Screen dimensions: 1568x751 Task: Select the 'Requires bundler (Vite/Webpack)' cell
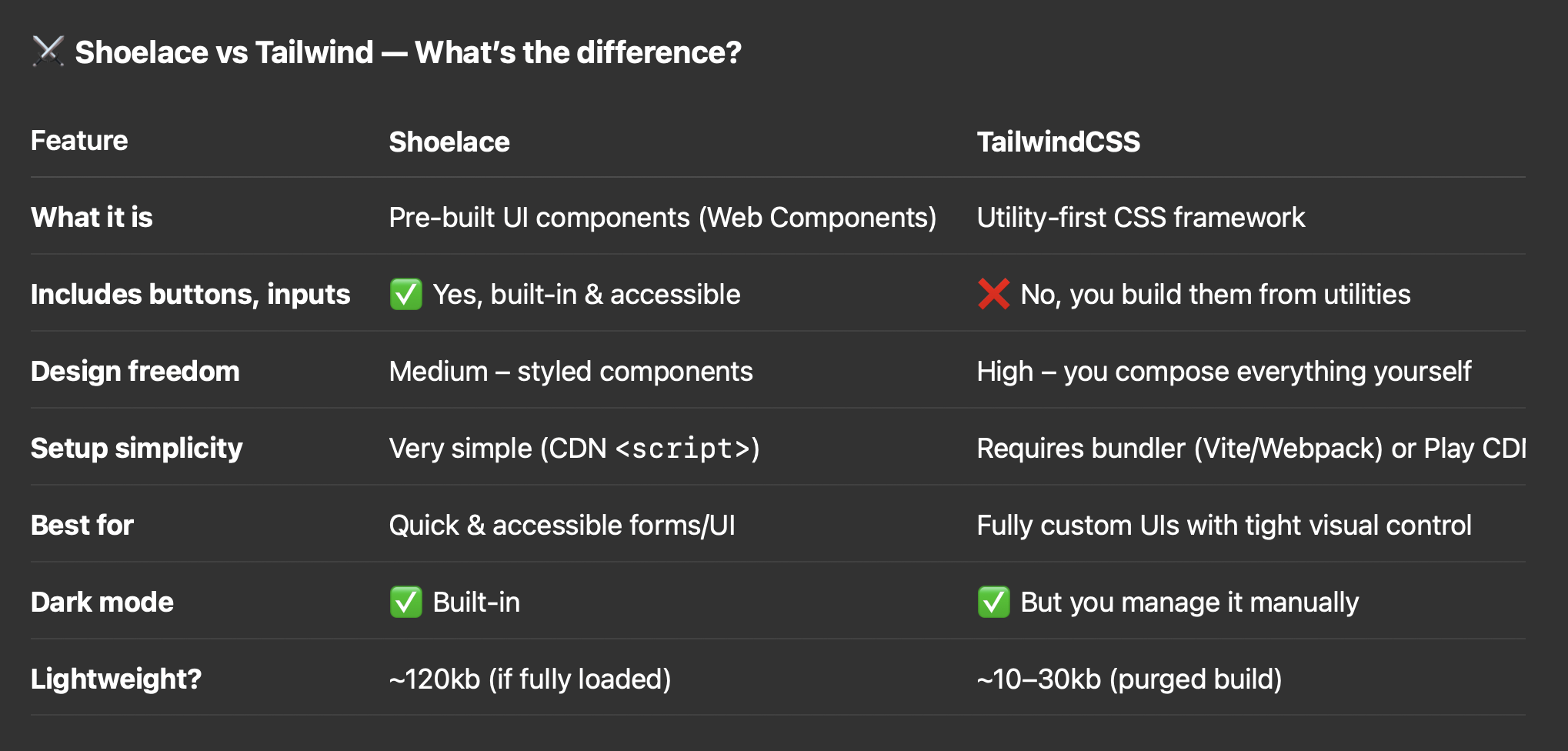(1252, 449)
